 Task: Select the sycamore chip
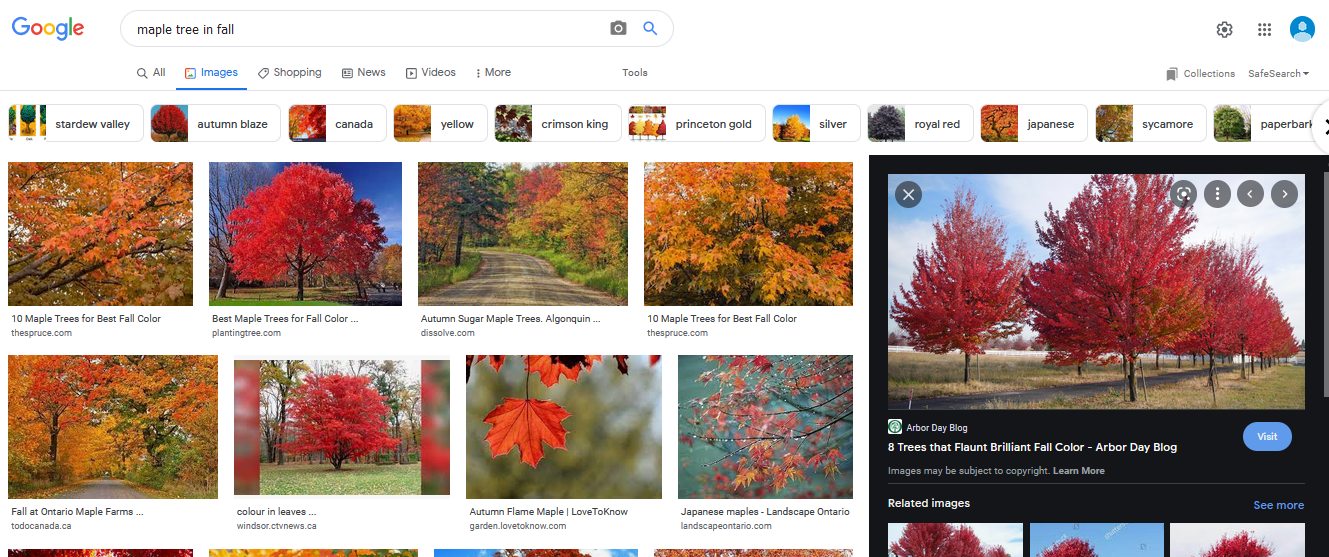(x=1151, y=124)
